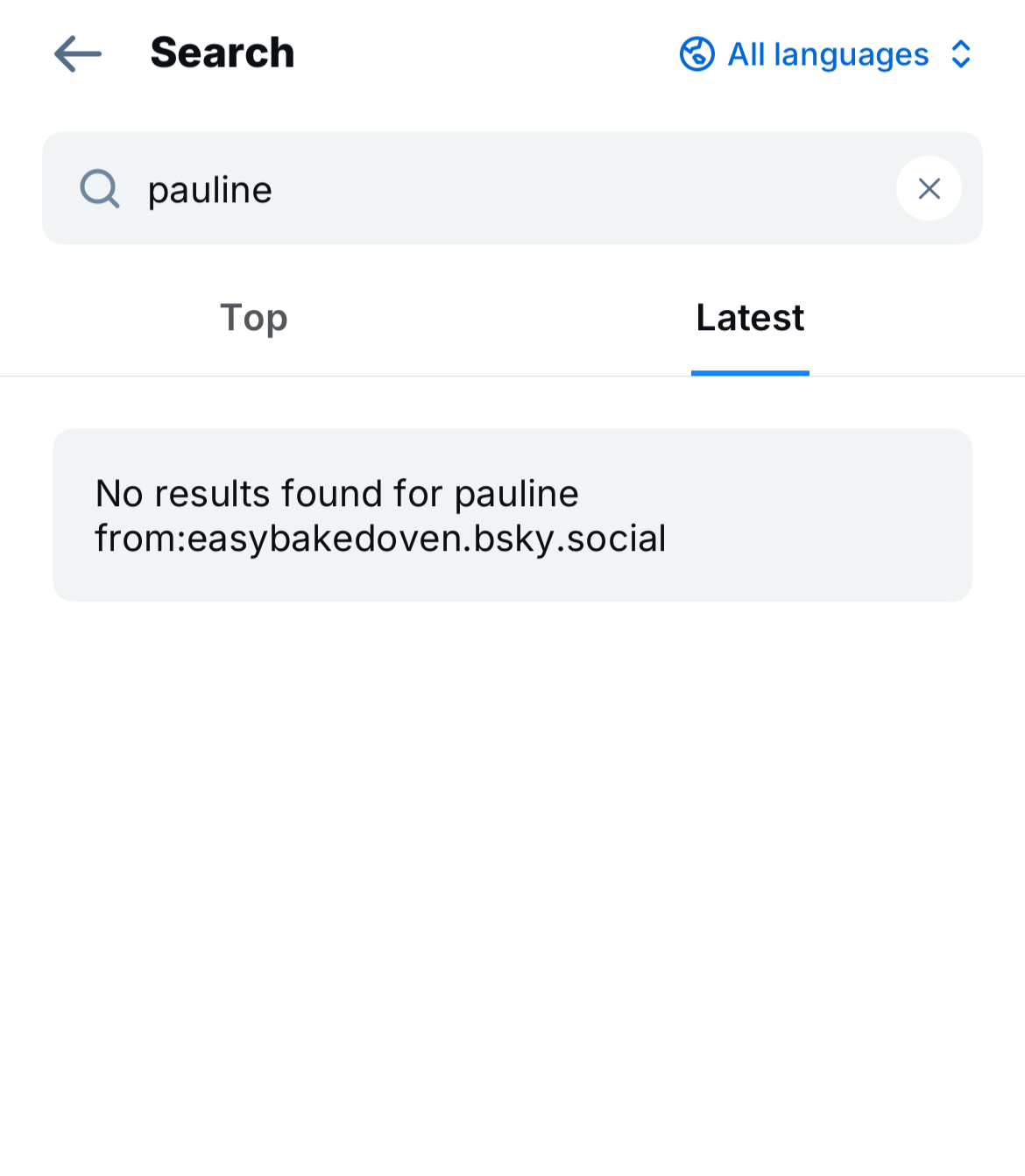Image resolution: width=1025 pixels, height=1176 pixels.
Task: Click empty right side of the no-results box
Action: coord(832,515)
